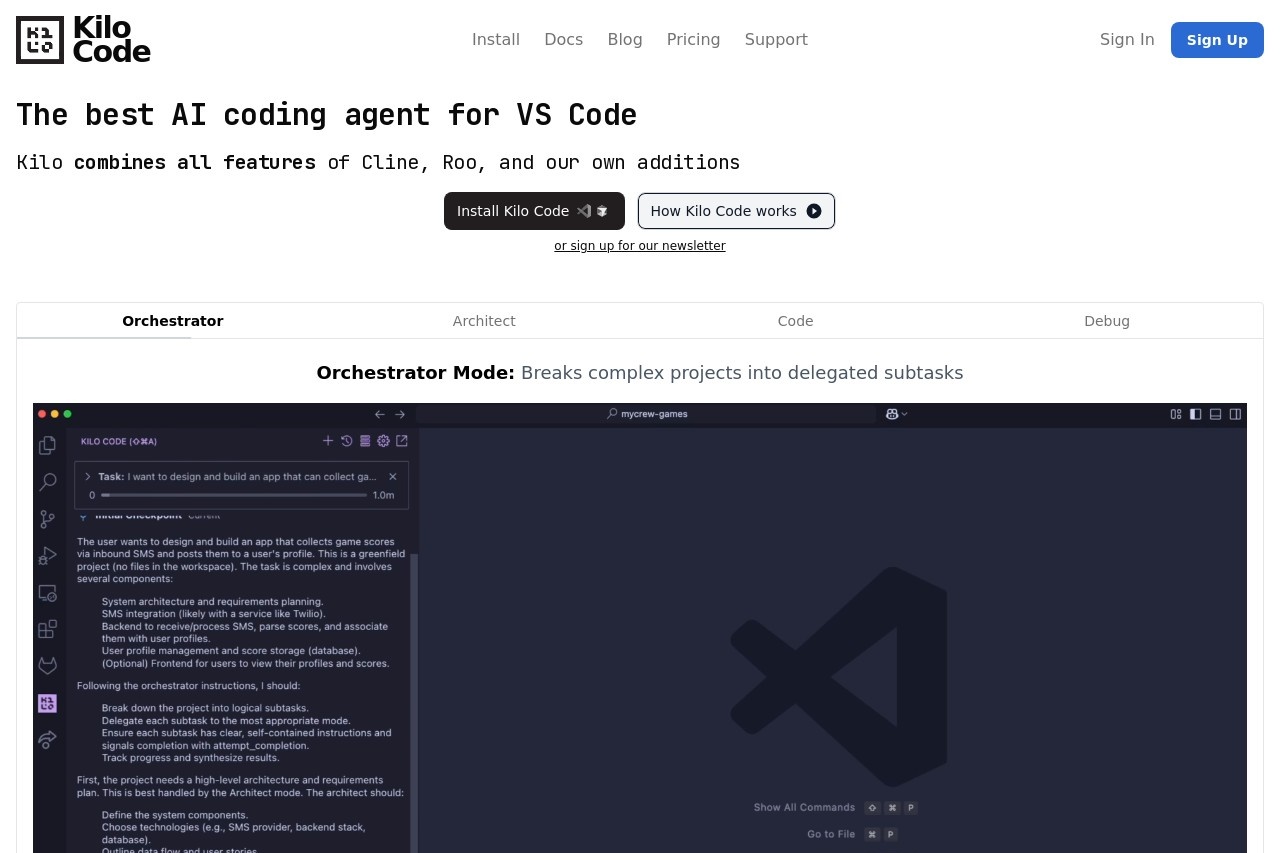
Task: Switch to the Debug tab
Action: 1107,321
